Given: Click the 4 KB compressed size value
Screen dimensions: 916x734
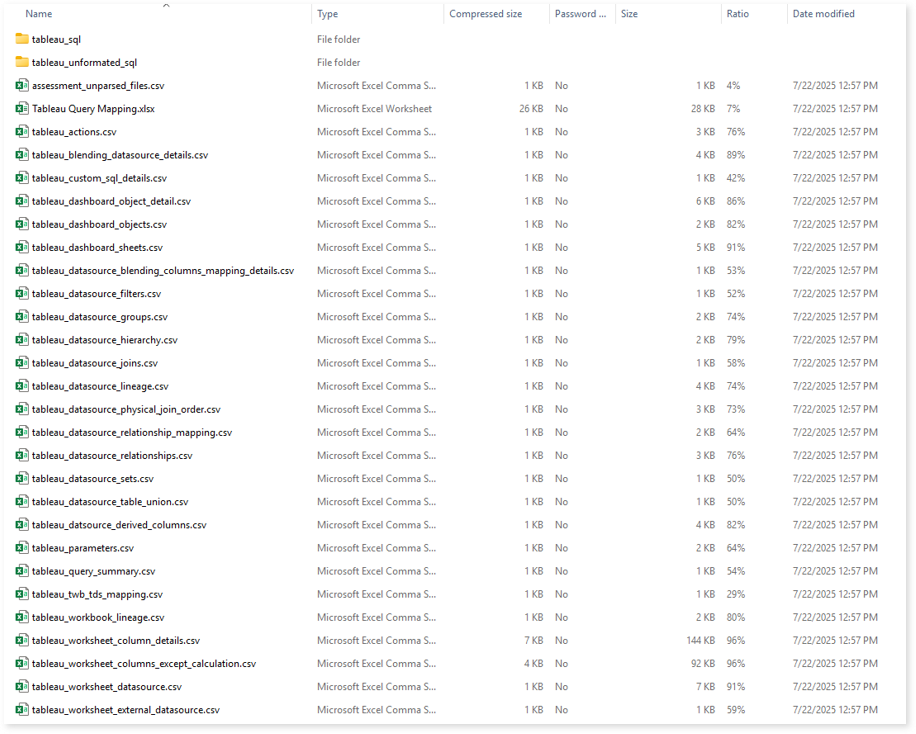Looking at the screenshot, I should tap(533, 663).
